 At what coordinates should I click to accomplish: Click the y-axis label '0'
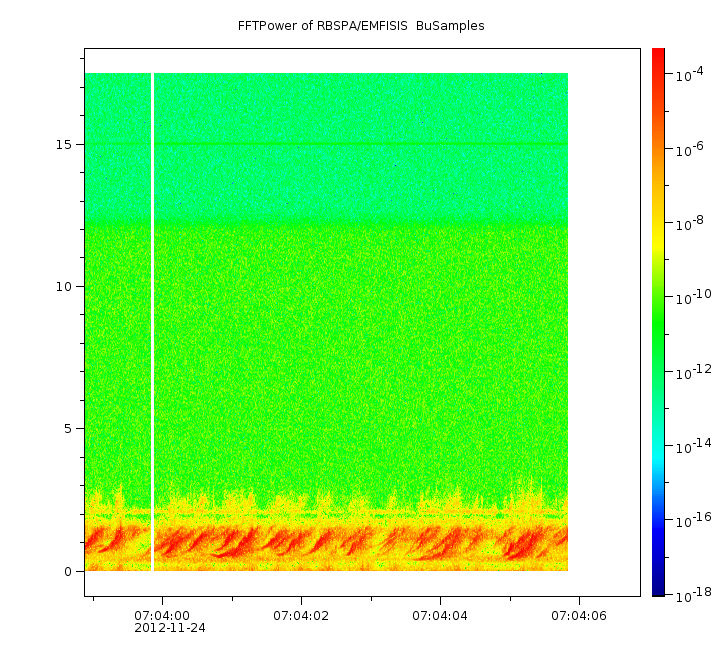tap(68, 572)
